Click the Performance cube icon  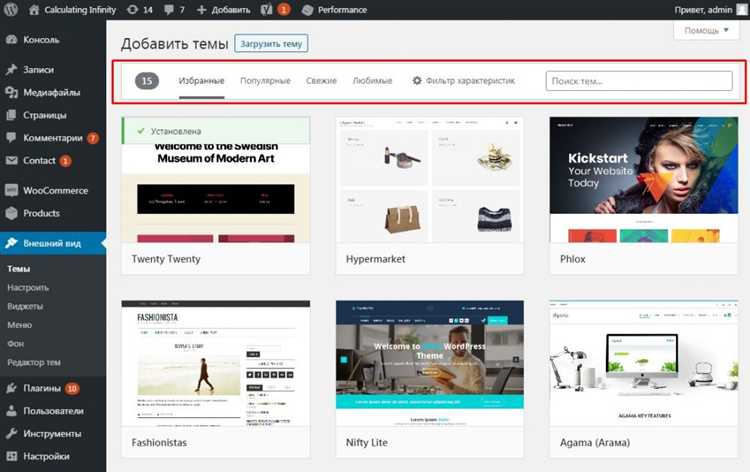(x=308, y=10)
